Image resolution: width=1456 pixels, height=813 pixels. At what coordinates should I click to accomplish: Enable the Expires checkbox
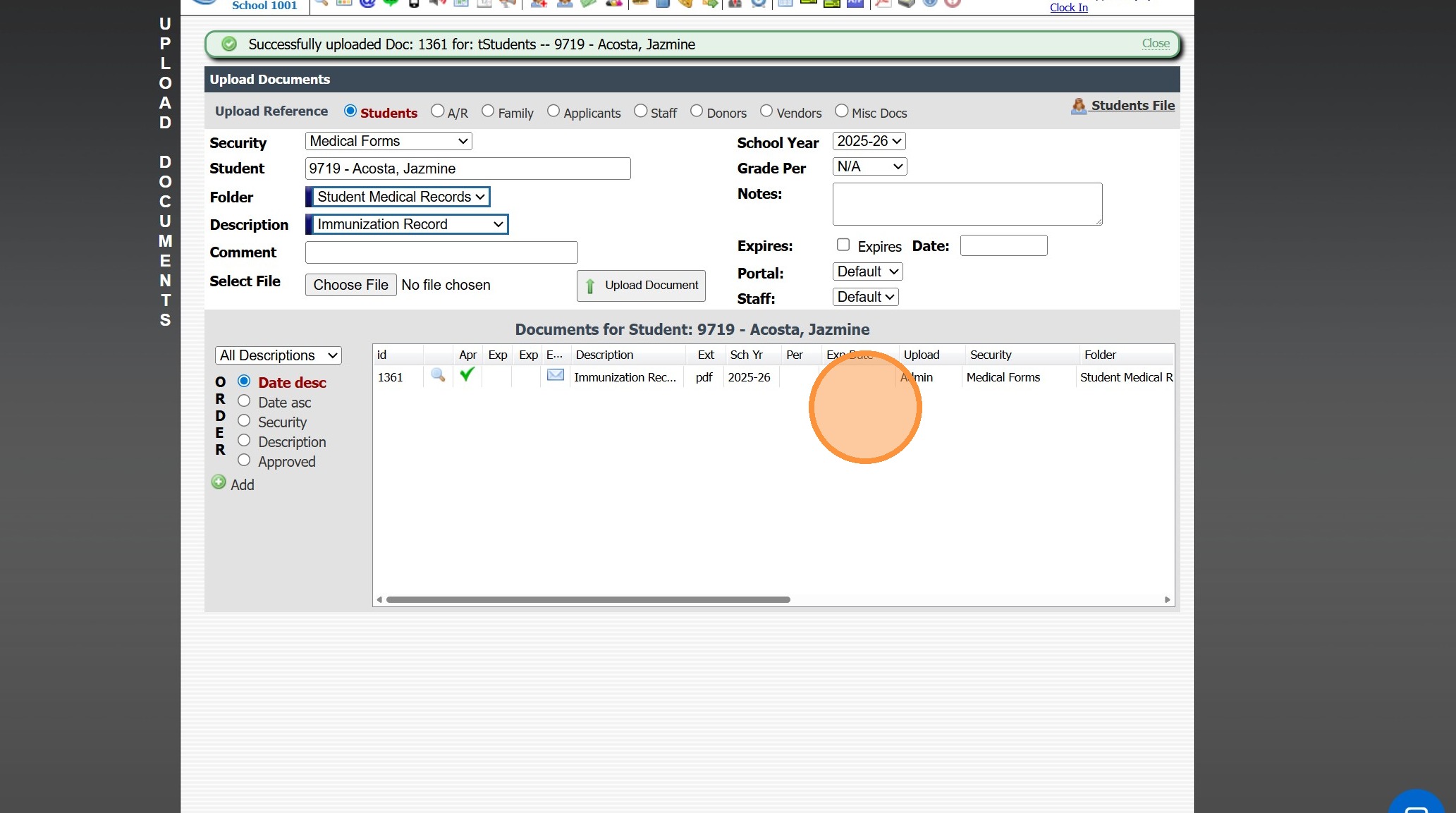[843, 245]
